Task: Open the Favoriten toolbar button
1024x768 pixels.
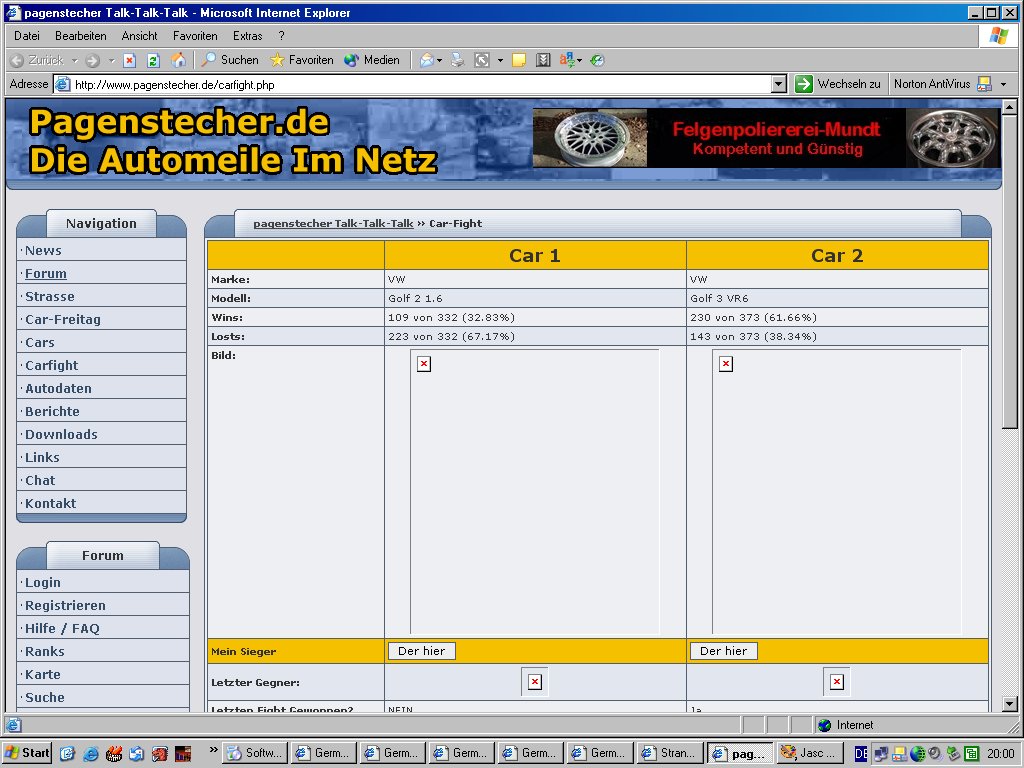Action: (302, 60)
